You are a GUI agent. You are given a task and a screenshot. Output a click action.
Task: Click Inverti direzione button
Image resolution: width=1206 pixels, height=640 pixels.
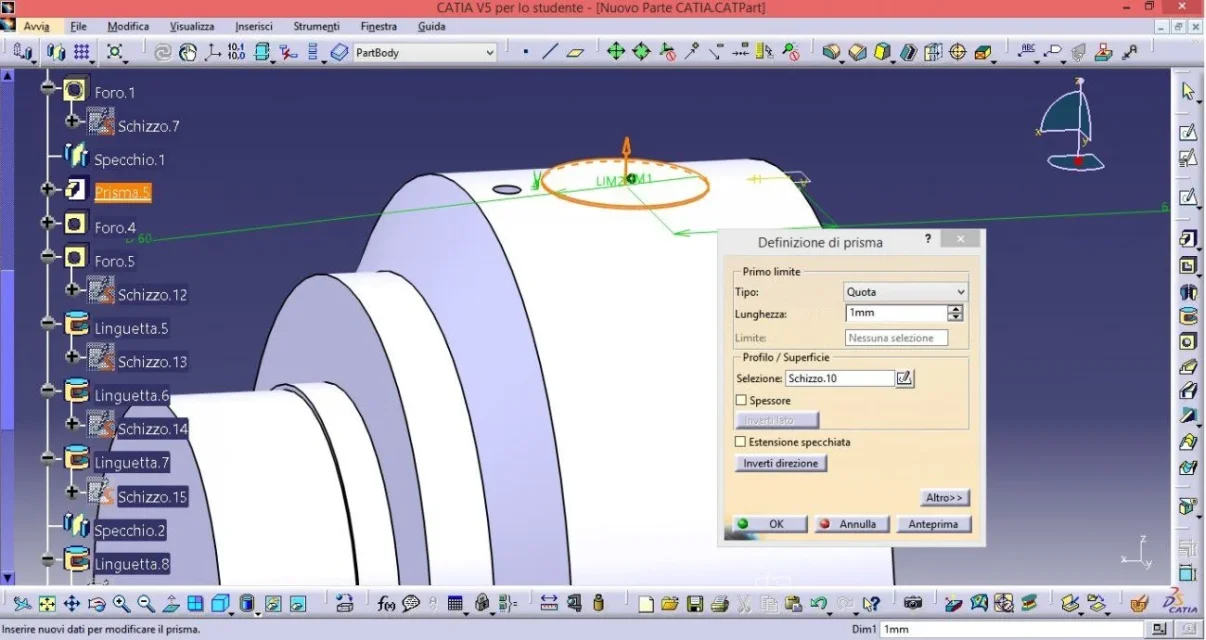click(x=781, y=463)
